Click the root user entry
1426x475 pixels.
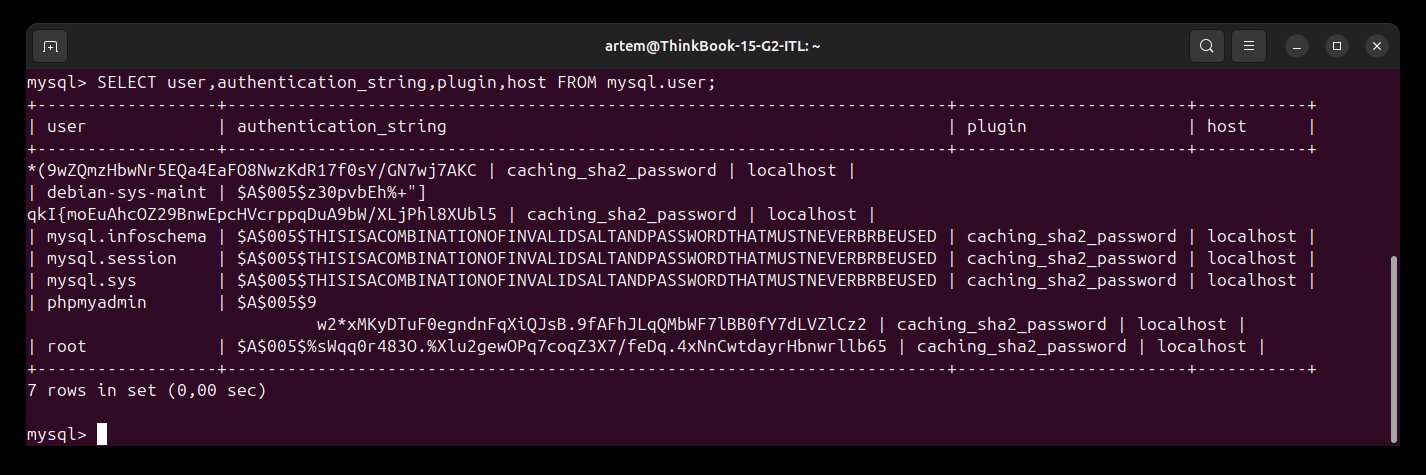point(67,347)
